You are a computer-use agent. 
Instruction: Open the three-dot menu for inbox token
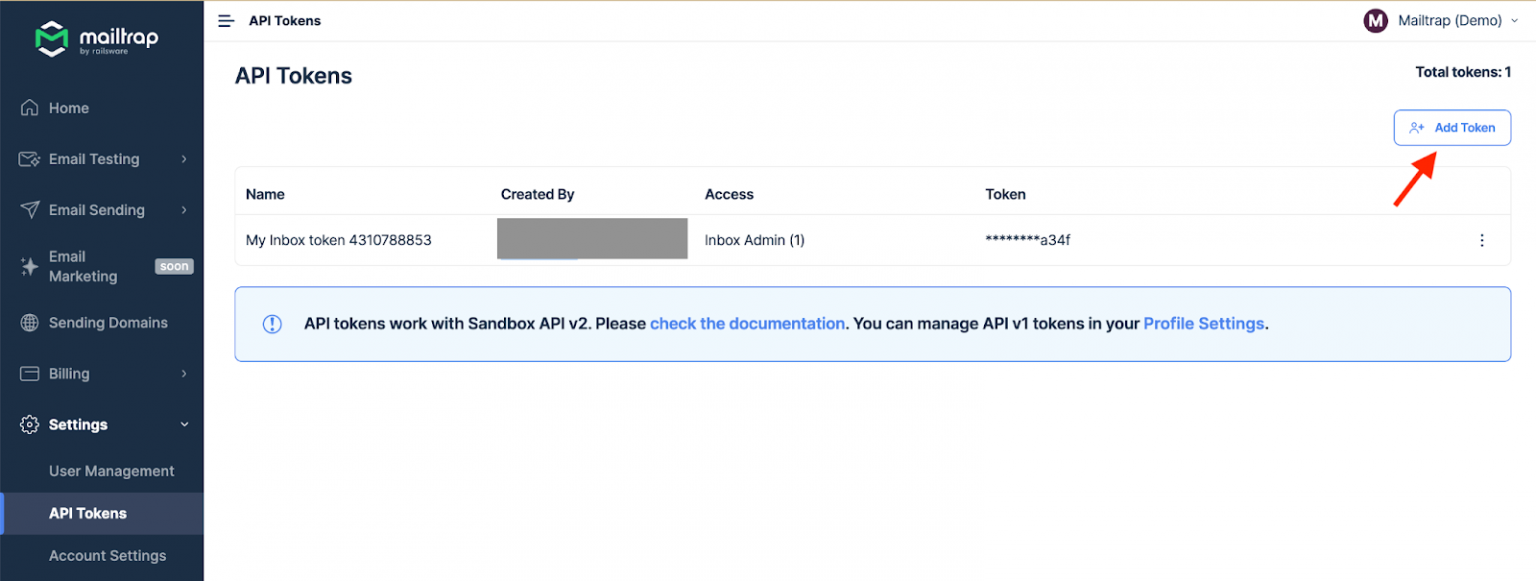point(1481,240)
